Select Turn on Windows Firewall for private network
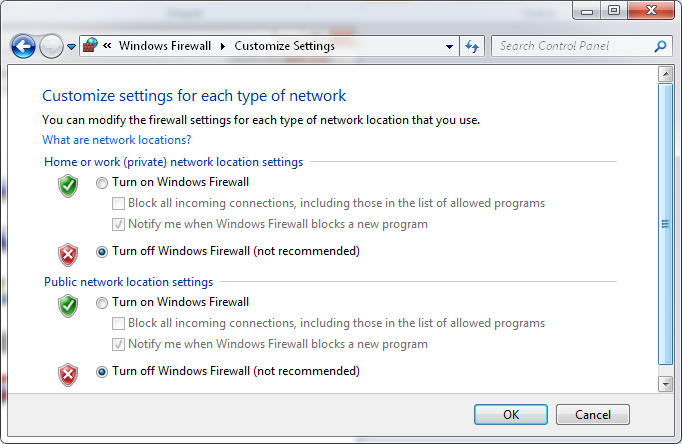The width and height of the screenshot is (682, 444). point(102,183)
